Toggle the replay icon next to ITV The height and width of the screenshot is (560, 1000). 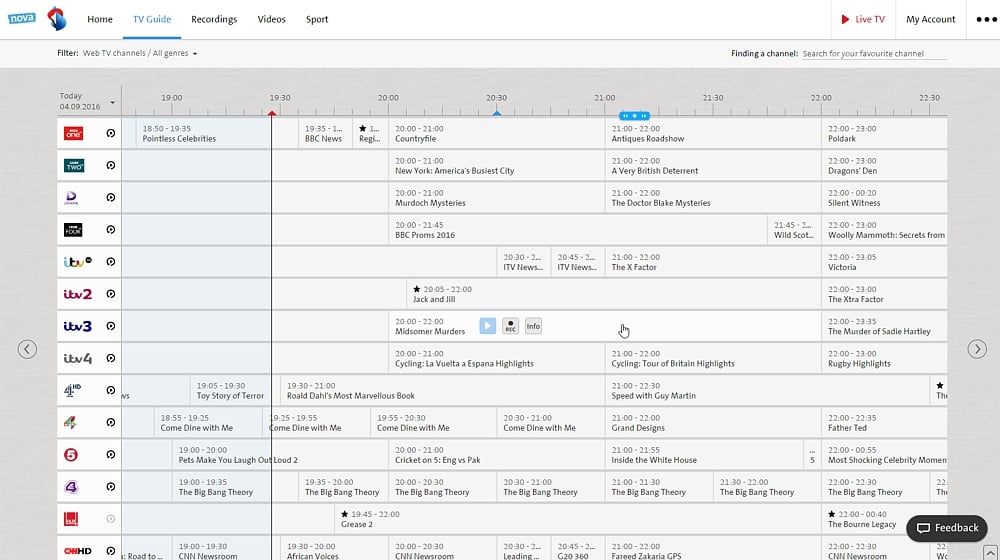click(x=110, y=262)
